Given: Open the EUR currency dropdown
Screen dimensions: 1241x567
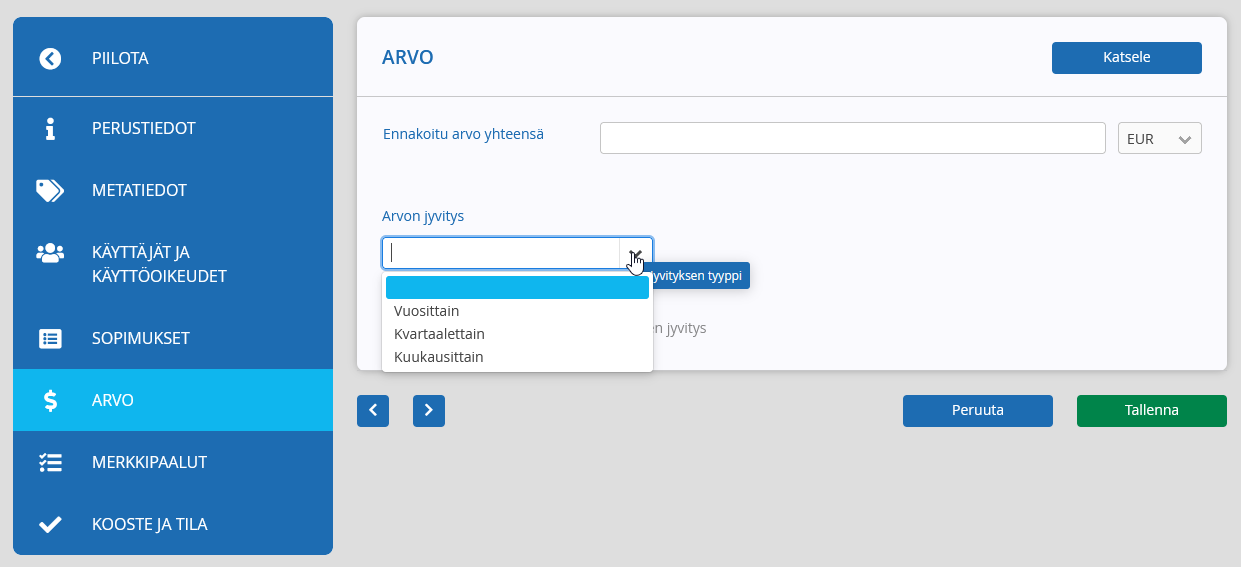Looking at the screenshot, I should tap(1160, 139).
